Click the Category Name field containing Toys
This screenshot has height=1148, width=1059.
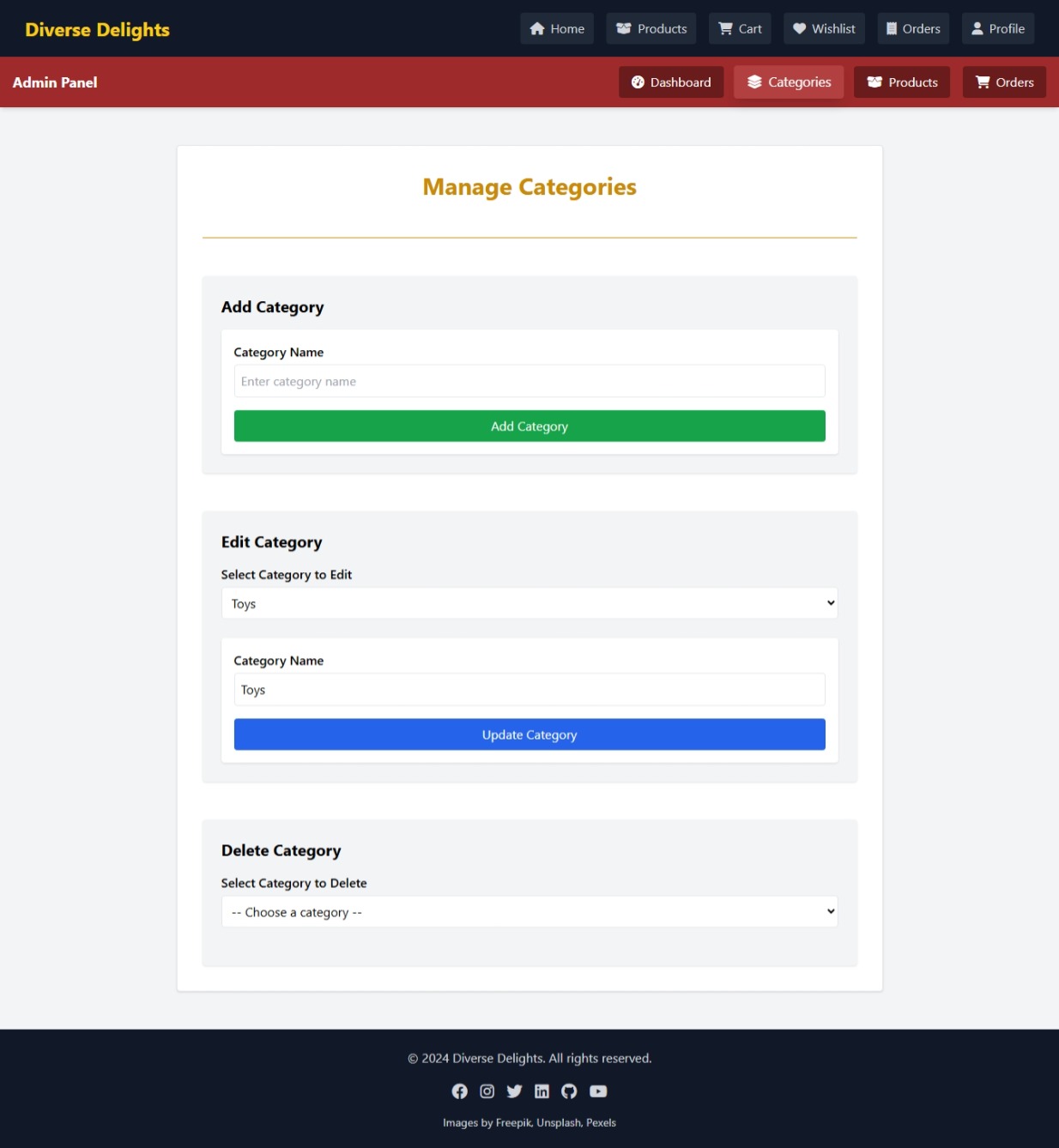pyautogui.click(x=529, y=690)
